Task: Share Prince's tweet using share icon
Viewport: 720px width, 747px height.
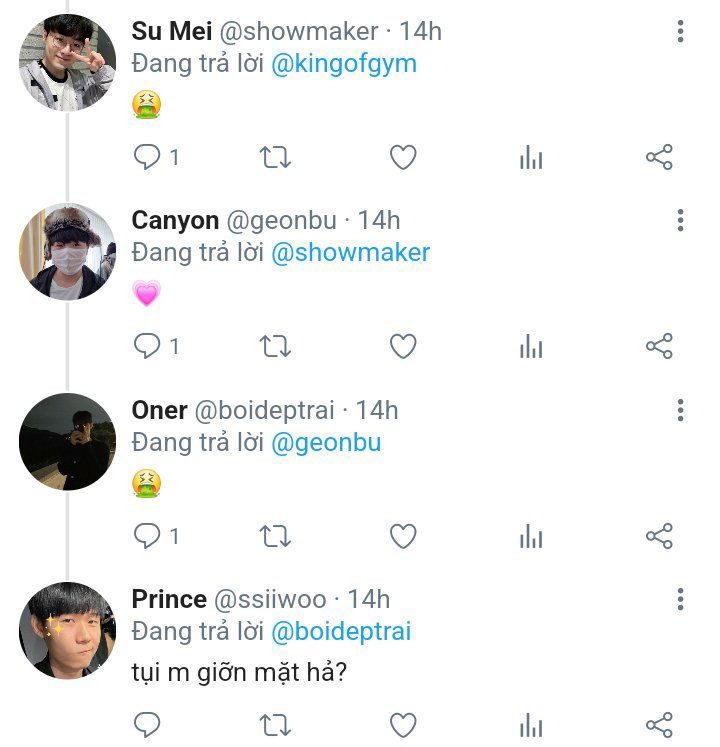Action: pyautogui.click(x=659, y=725)
